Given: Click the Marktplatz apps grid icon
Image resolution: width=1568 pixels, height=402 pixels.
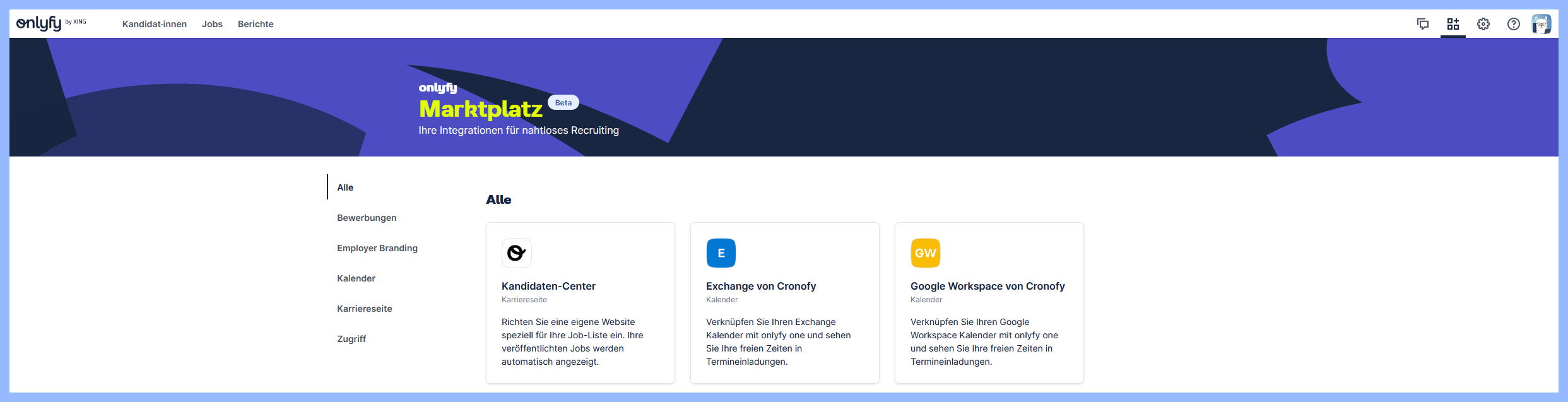Looking at the screenshot, I should tap(1453, 24).
